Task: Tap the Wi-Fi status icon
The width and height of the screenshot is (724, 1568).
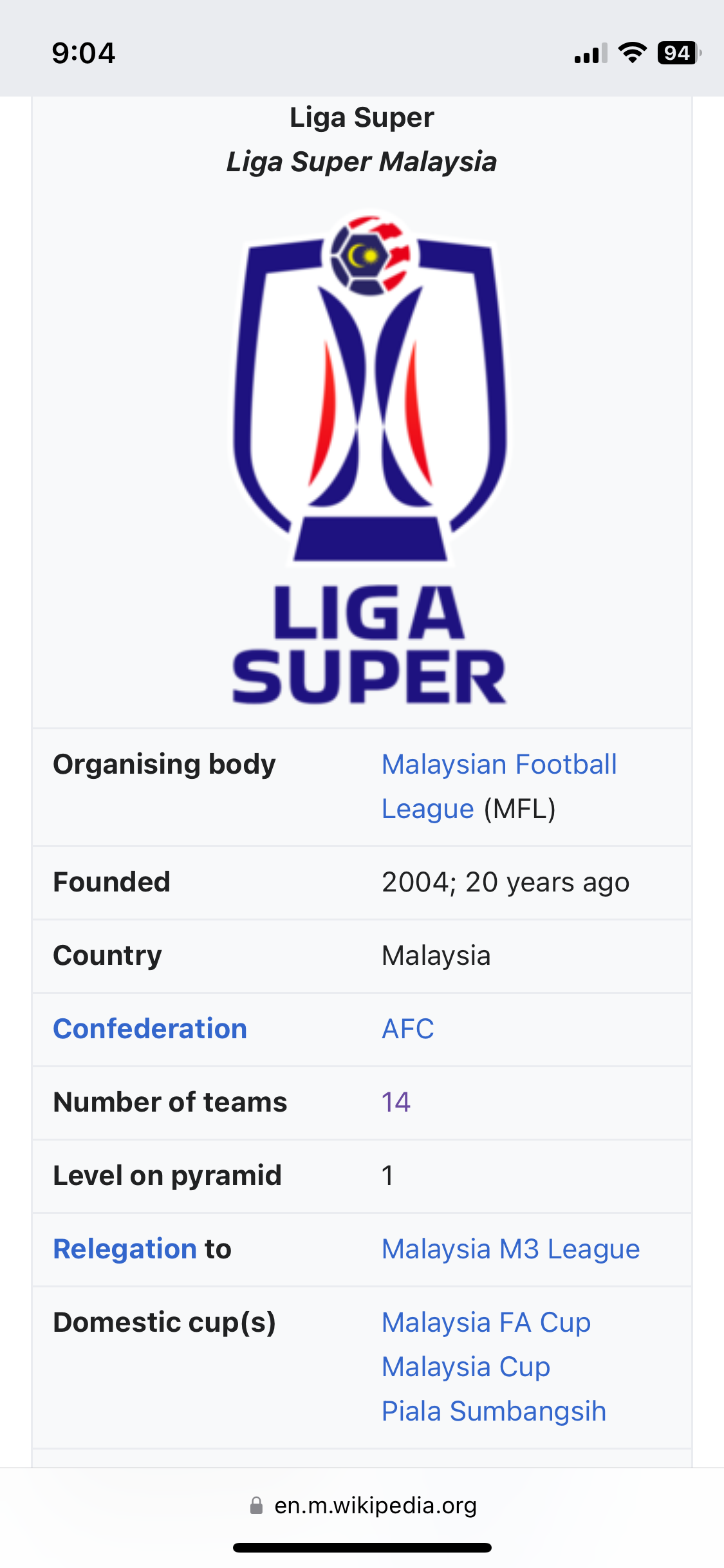Action: tap(633, 53)
